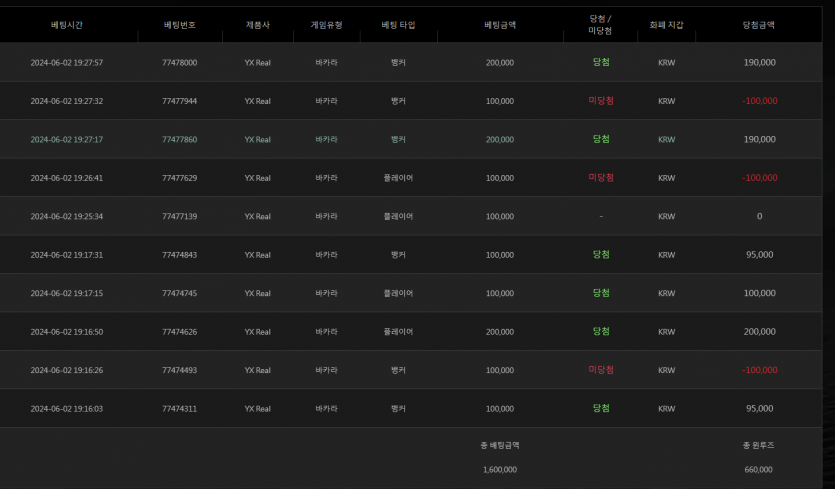
Task: Click timestamp 2024-06-02 19:16:26
Action: coord(67,370)
